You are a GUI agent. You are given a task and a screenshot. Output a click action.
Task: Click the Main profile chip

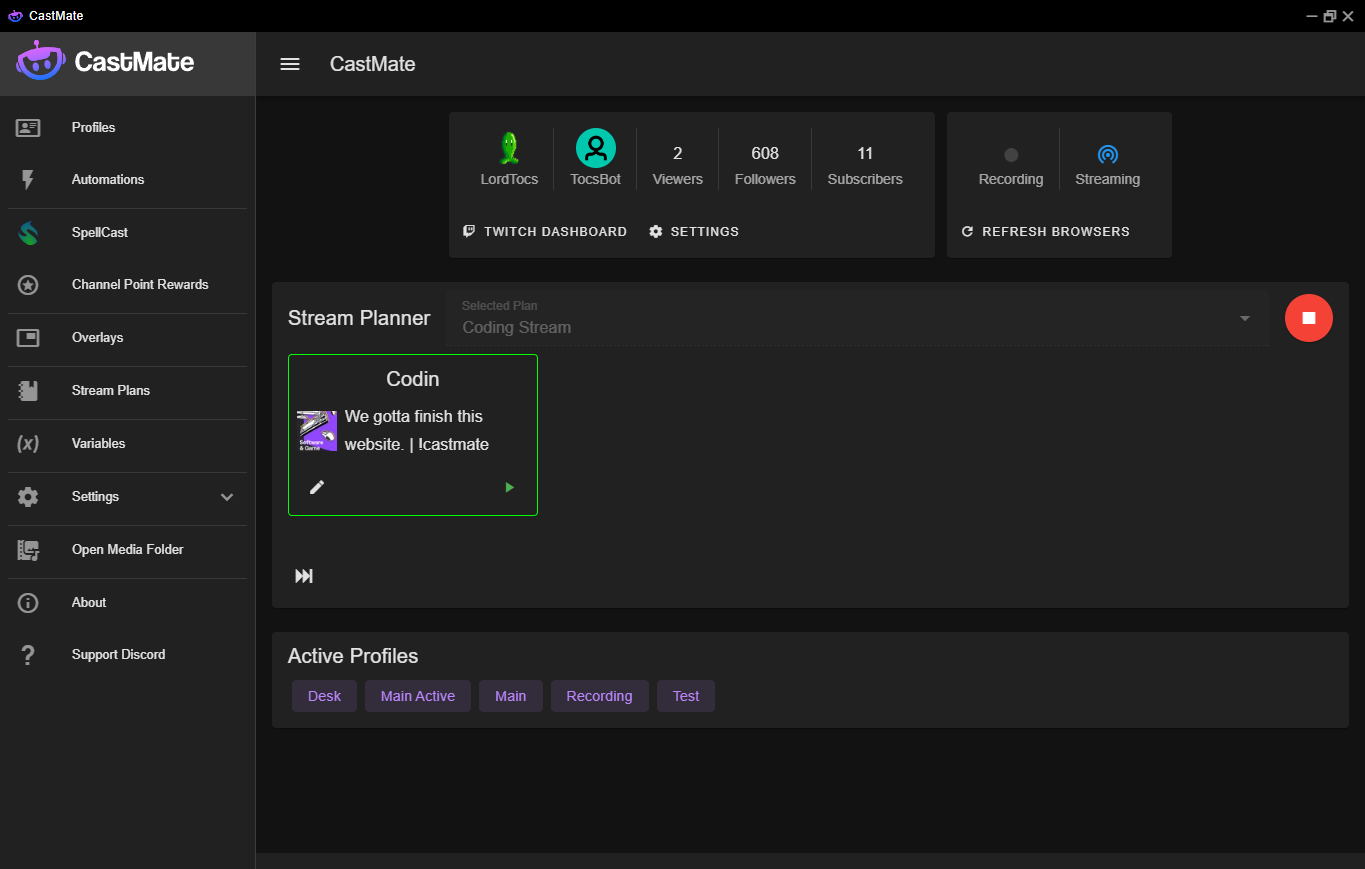(x=510, y=696)
